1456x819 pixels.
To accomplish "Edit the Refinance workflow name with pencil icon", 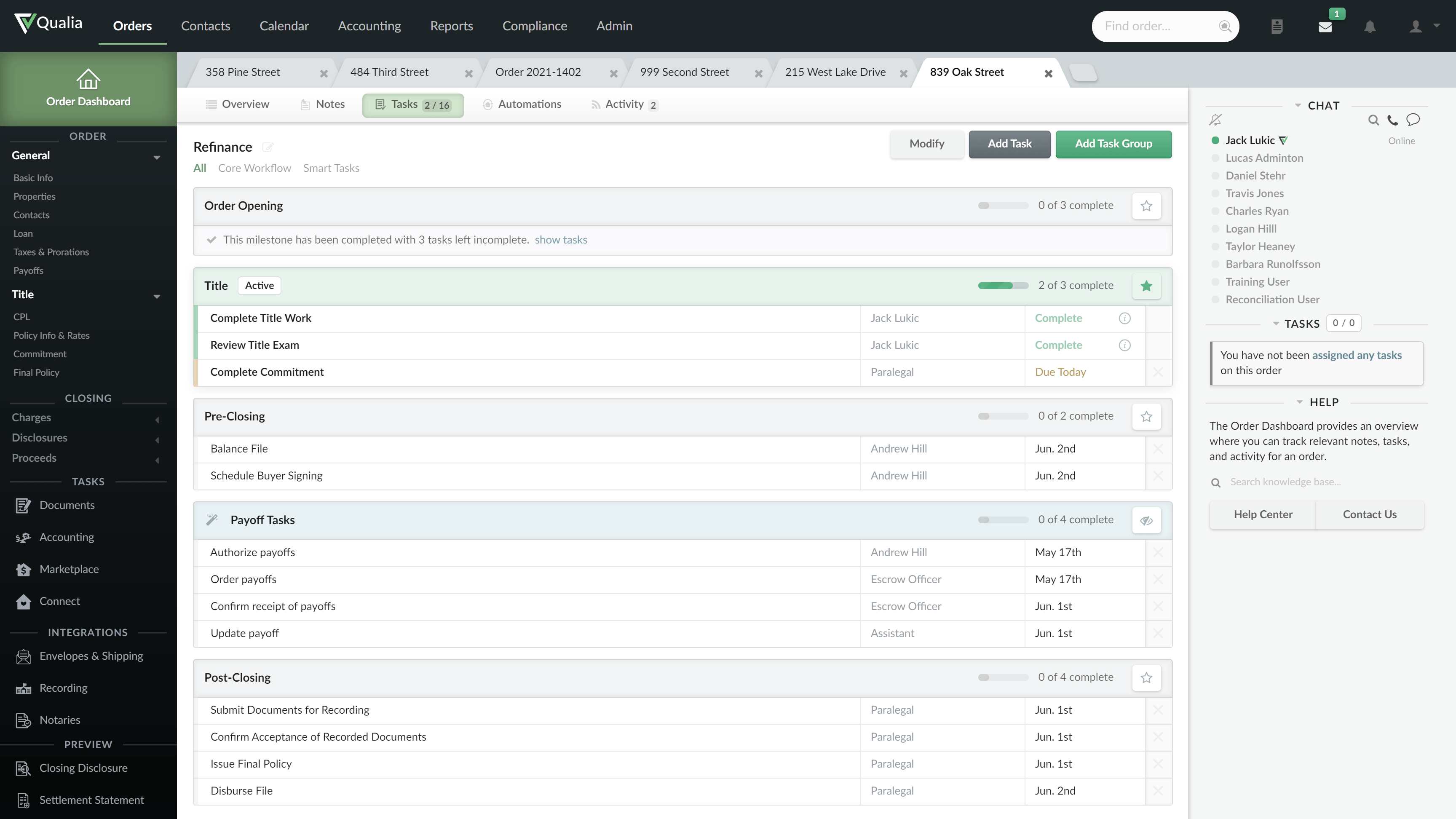I will point(268,147).
